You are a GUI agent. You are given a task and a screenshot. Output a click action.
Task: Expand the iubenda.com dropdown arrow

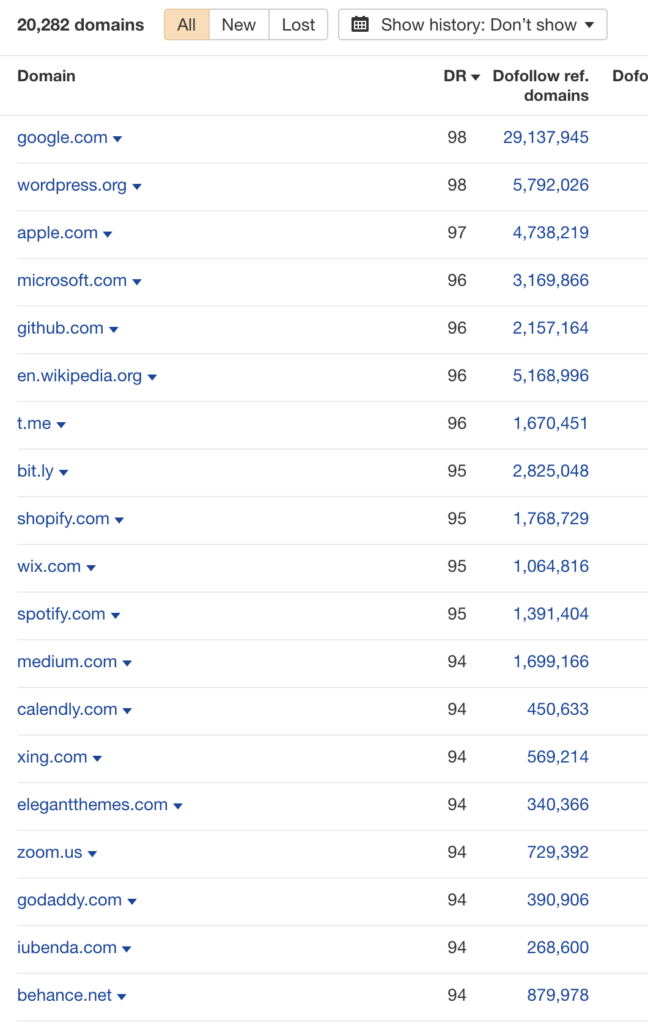tap(127, 950)
